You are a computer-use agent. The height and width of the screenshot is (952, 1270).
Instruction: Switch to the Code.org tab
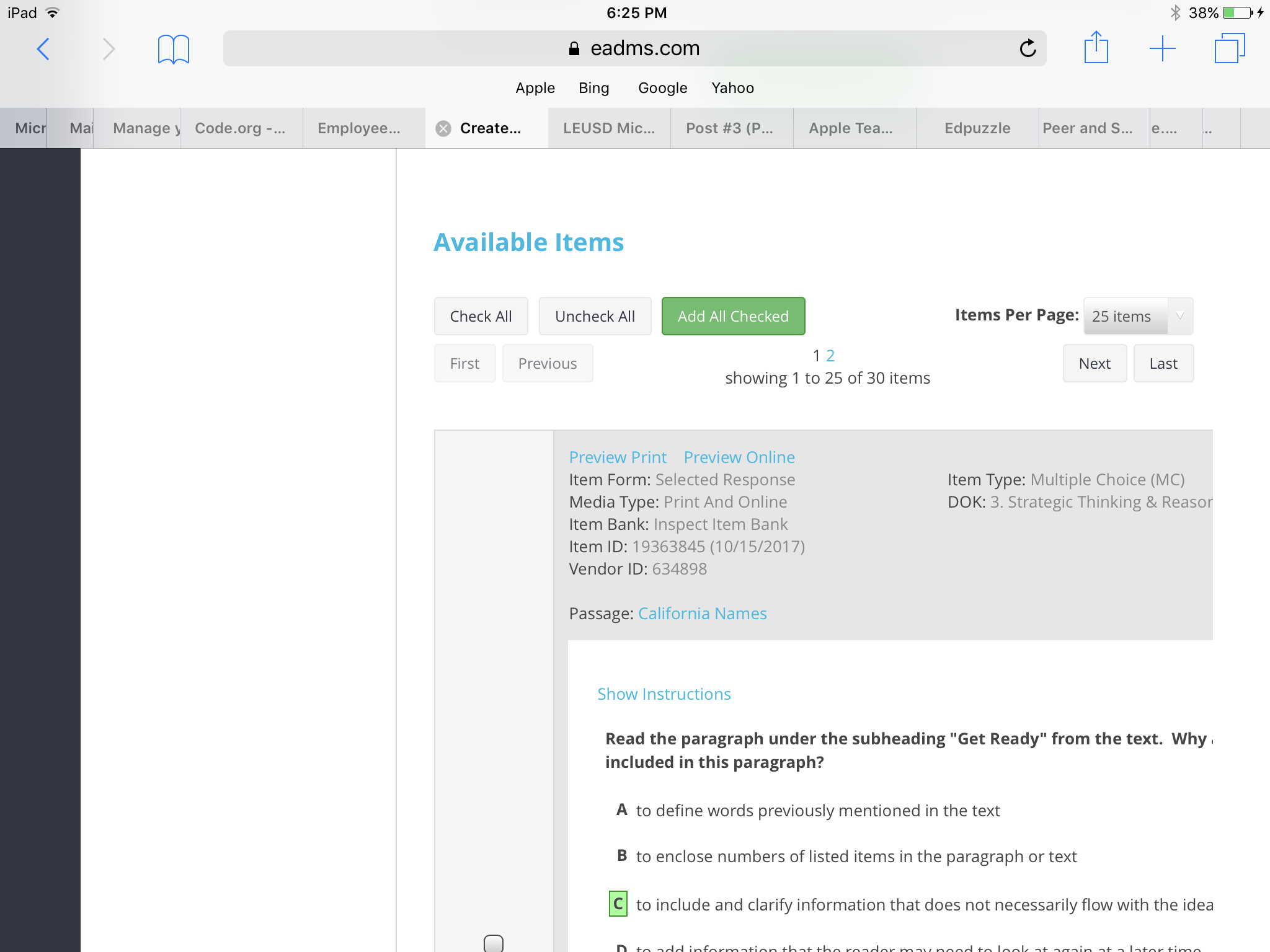240,128
